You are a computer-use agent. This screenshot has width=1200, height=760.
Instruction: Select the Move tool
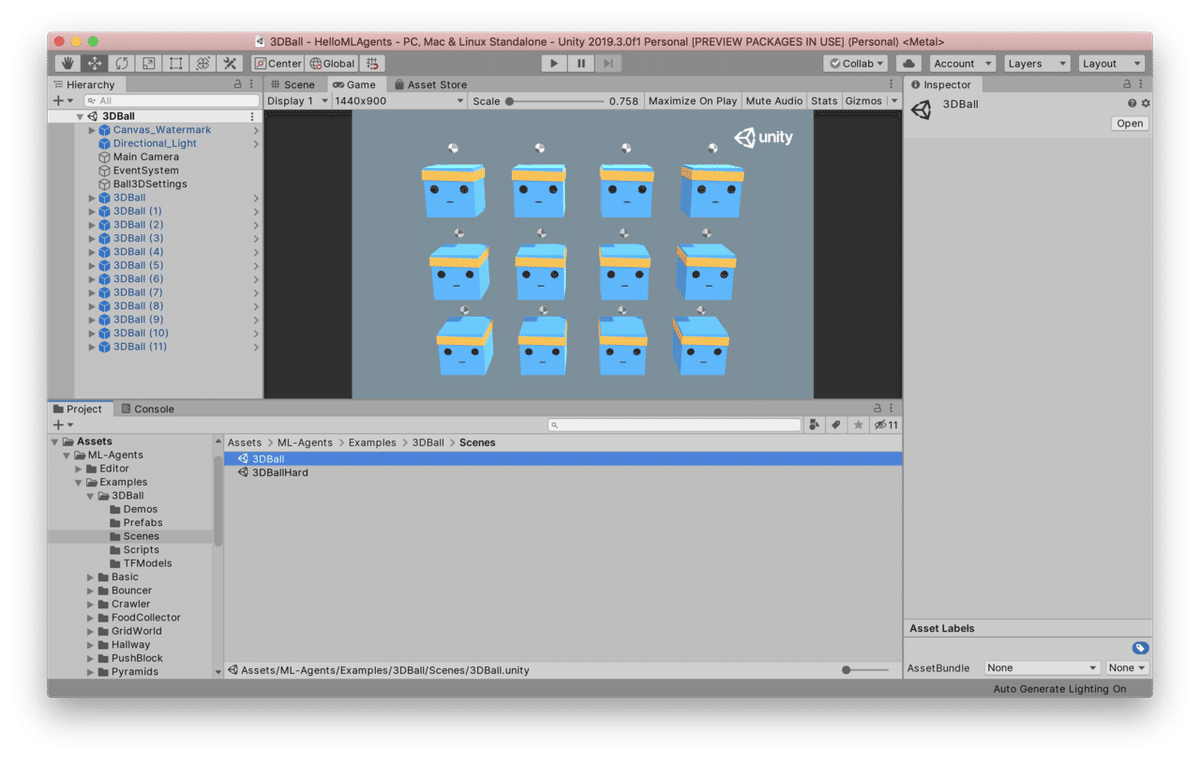coord(94,63)
